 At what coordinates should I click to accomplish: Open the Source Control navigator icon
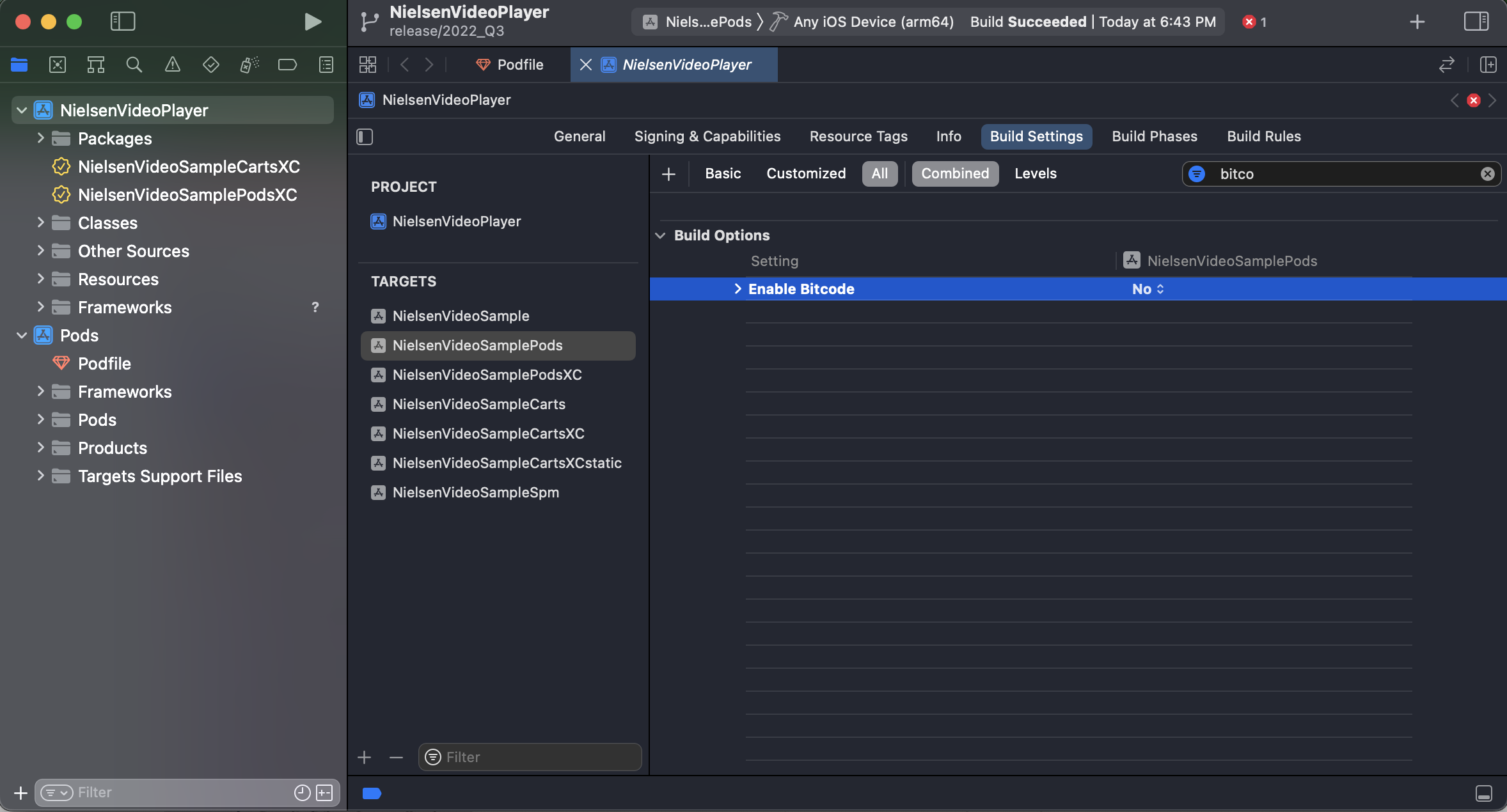click(x=58, y=65)
